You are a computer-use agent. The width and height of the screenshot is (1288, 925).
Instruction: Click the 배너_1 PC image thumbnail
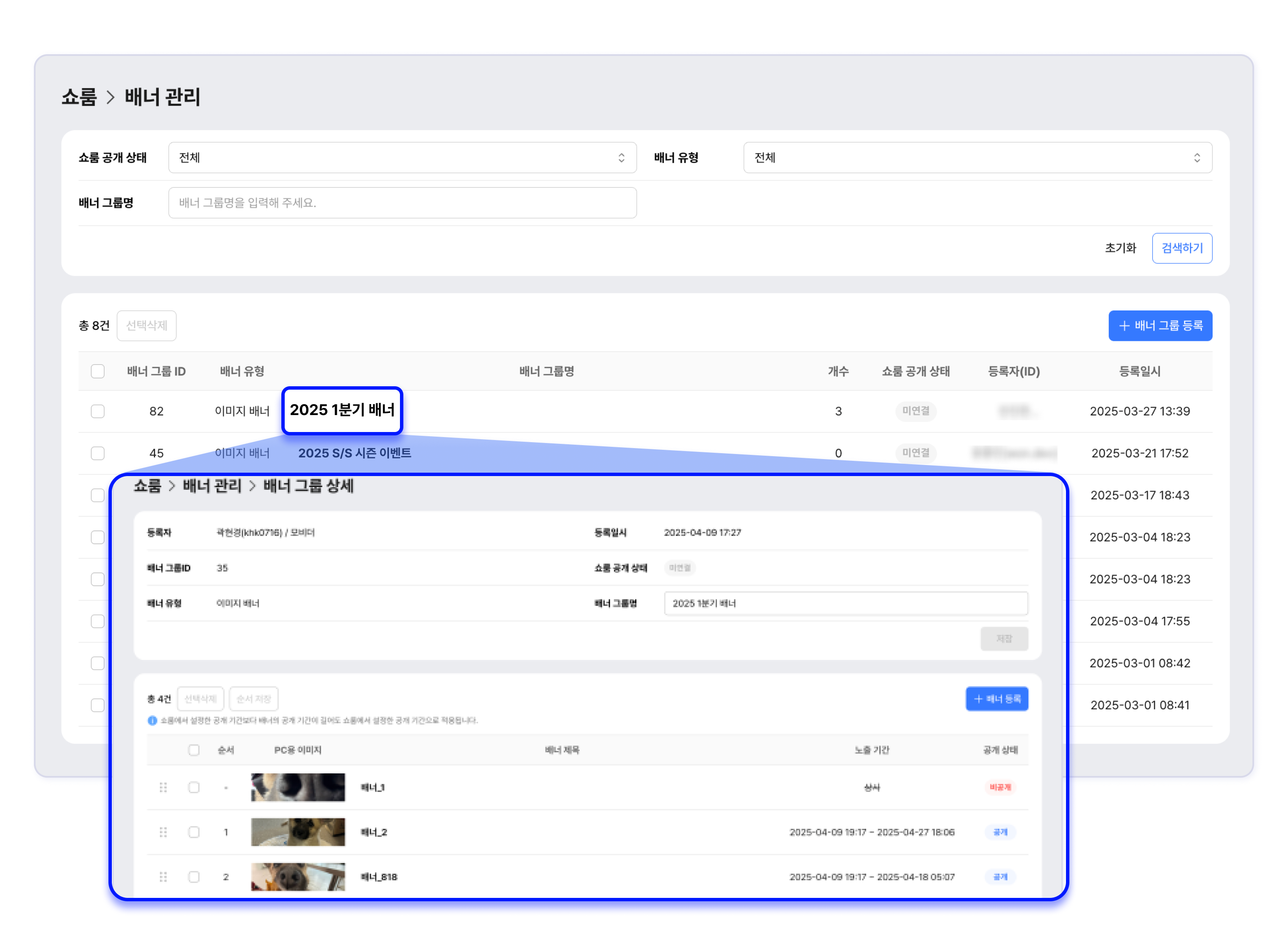coord(297,788)
